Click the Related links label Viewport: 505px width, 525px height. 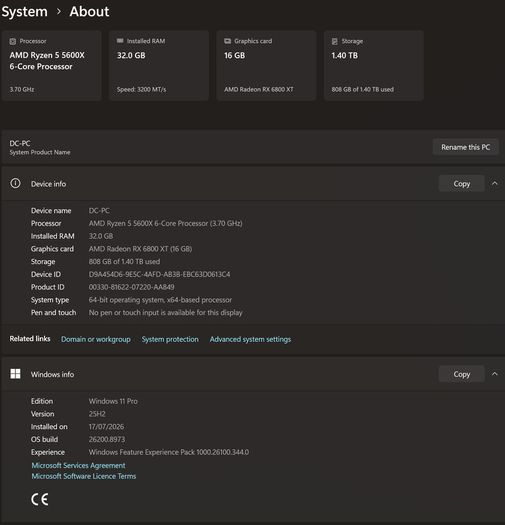pos(30,339)
